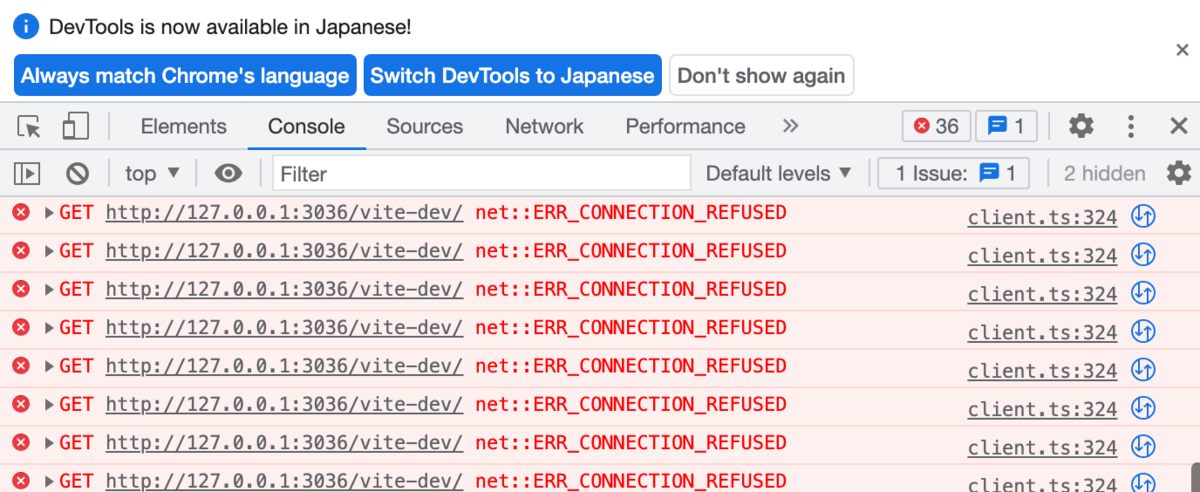Clear console with the ban icon

pyautogui.click(x=78, y=174)
